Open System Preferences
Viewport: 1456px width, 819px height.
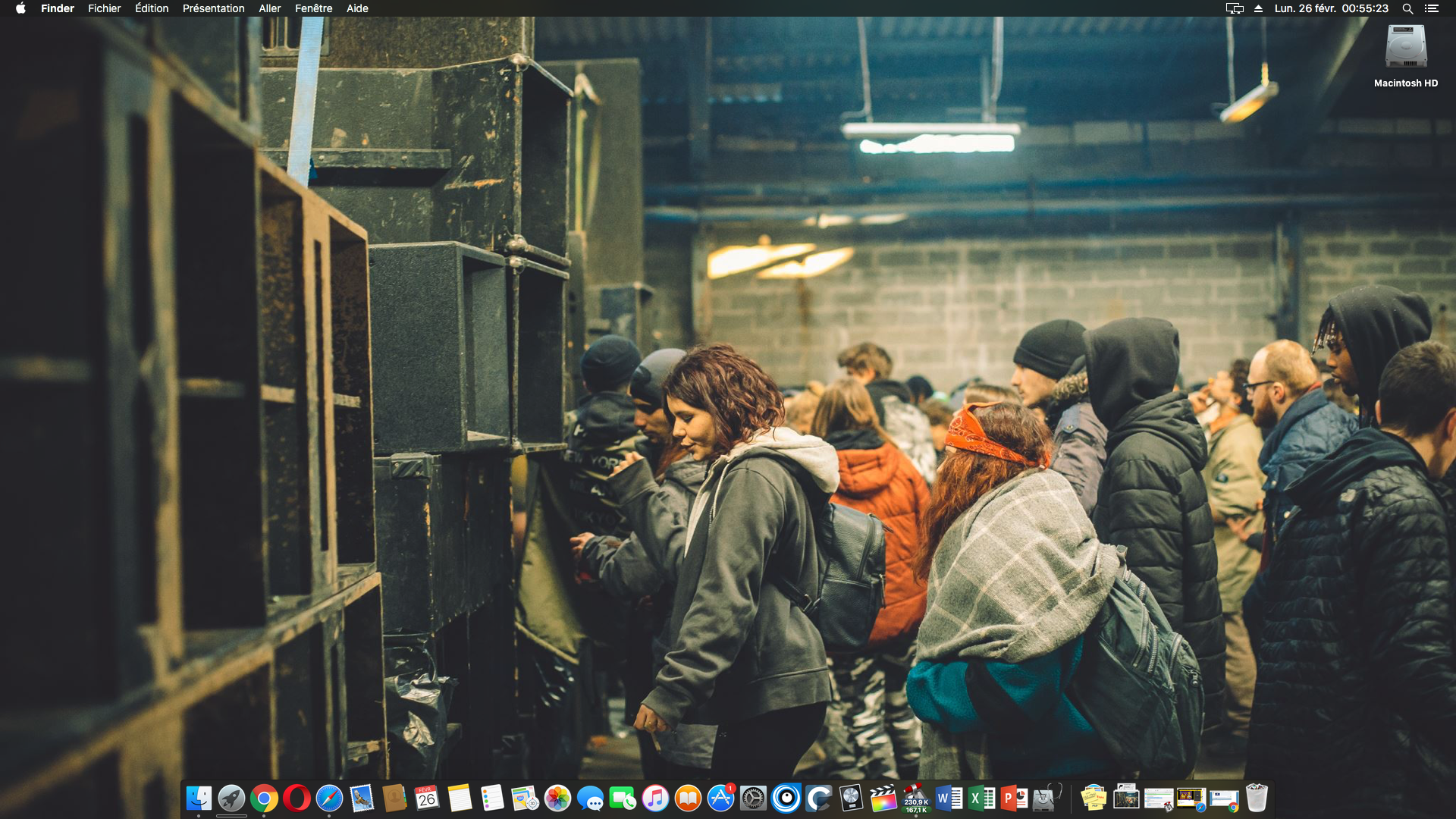(753, 799)
